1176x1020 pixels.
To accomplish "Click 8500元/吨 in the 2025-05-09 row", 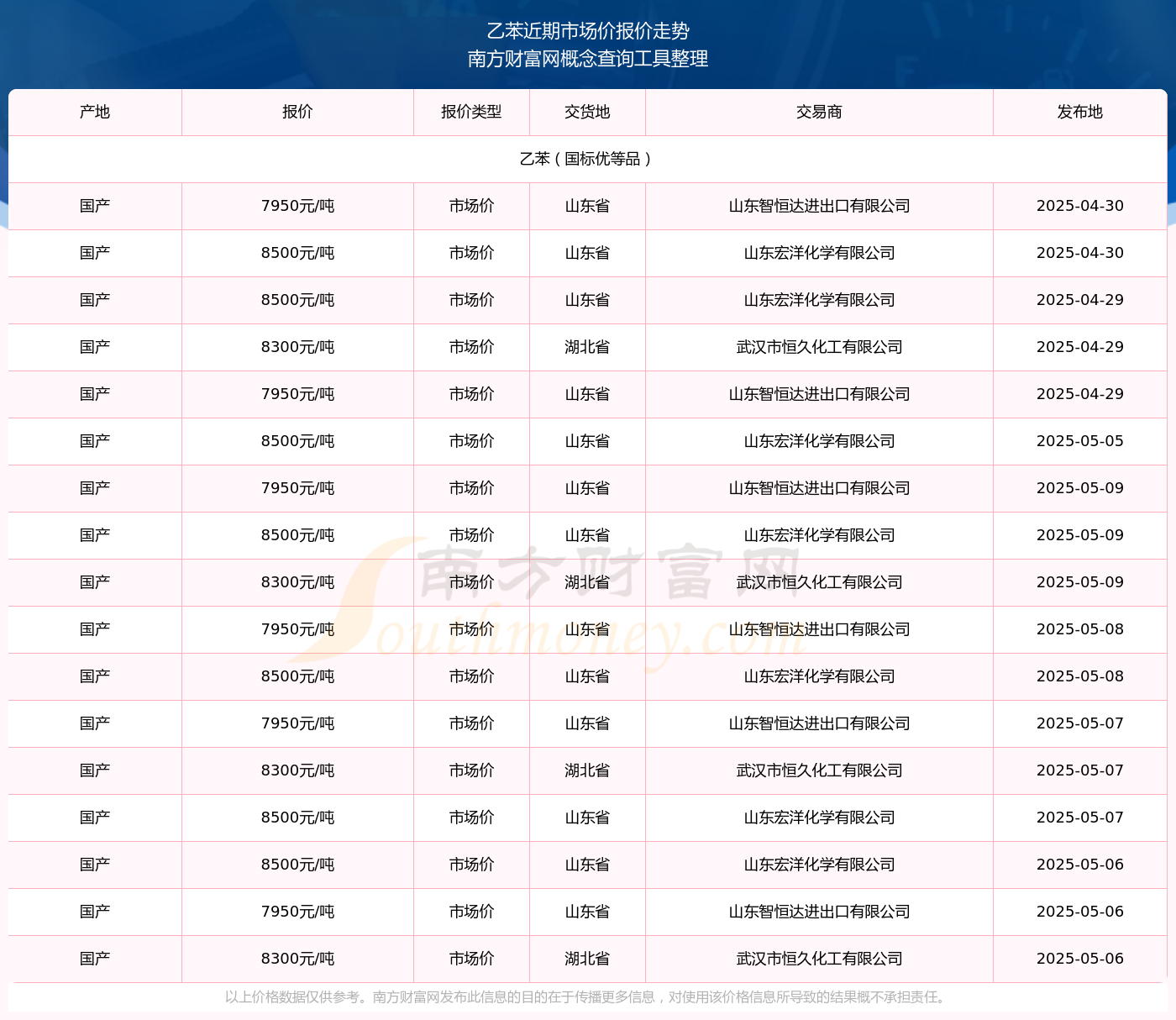I will click(297, 535).
